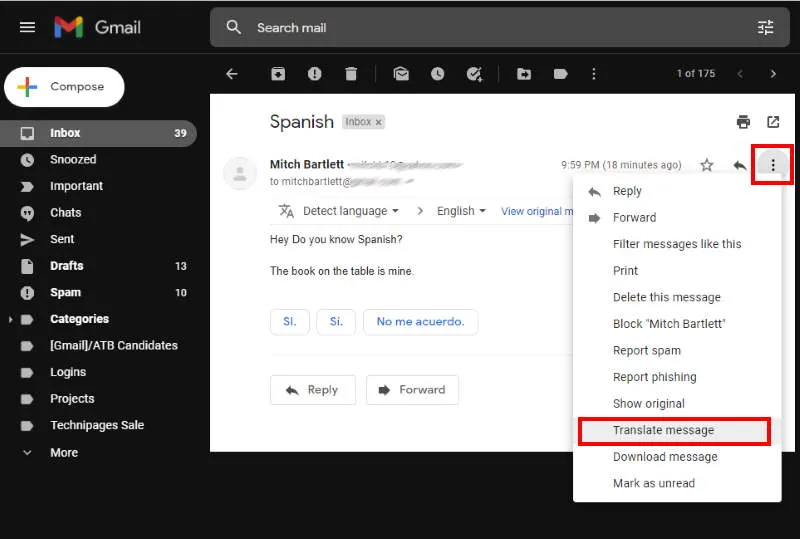
Task: Select Forward in dropdown menu
Action: coord(677,218)
